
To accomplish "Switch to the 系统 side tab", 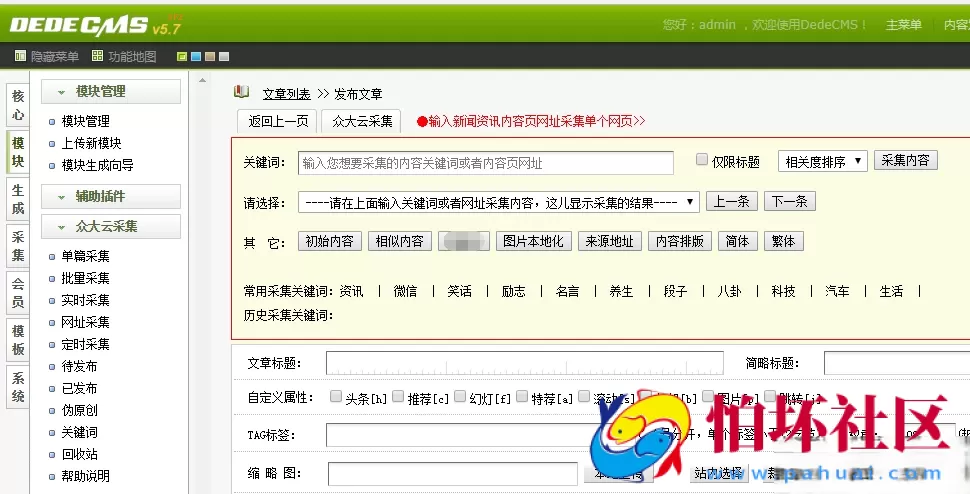I will (18, 387).
